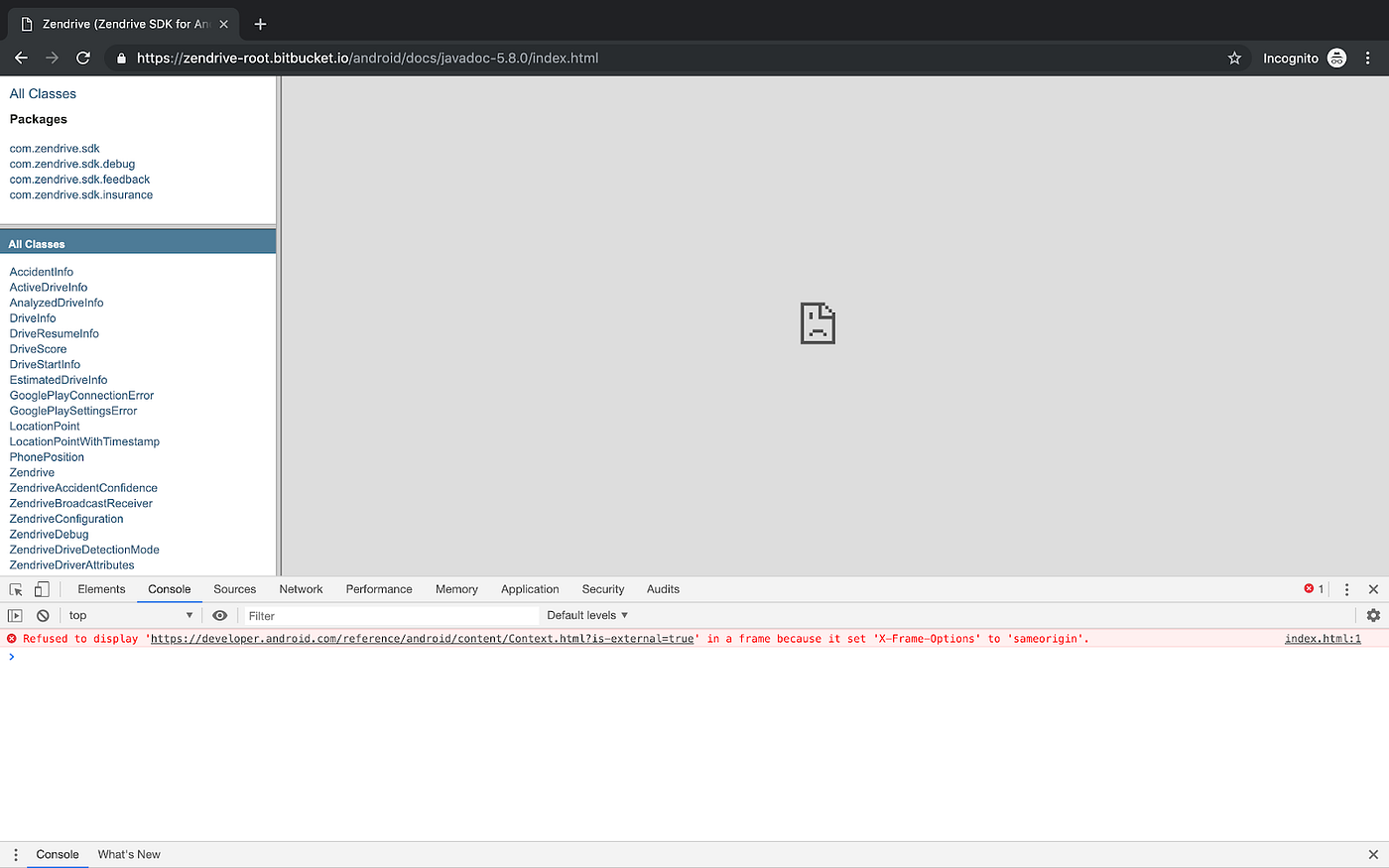Screen dimensions: 1389x868
Task: Open the AnalyzedDriveInfo class
Action: tap(57, 303)
